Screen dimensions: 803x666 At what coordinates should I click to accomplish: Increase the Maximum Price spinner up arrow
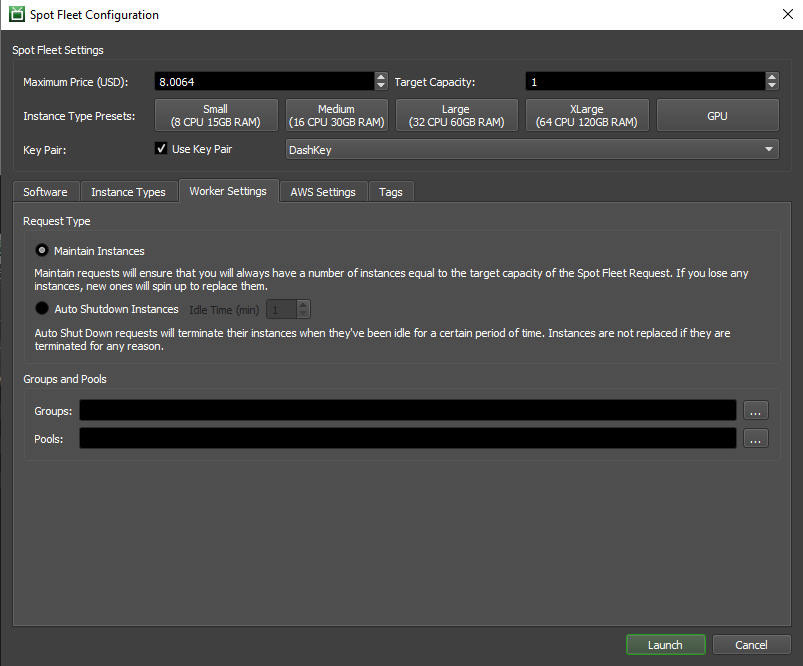381,77
